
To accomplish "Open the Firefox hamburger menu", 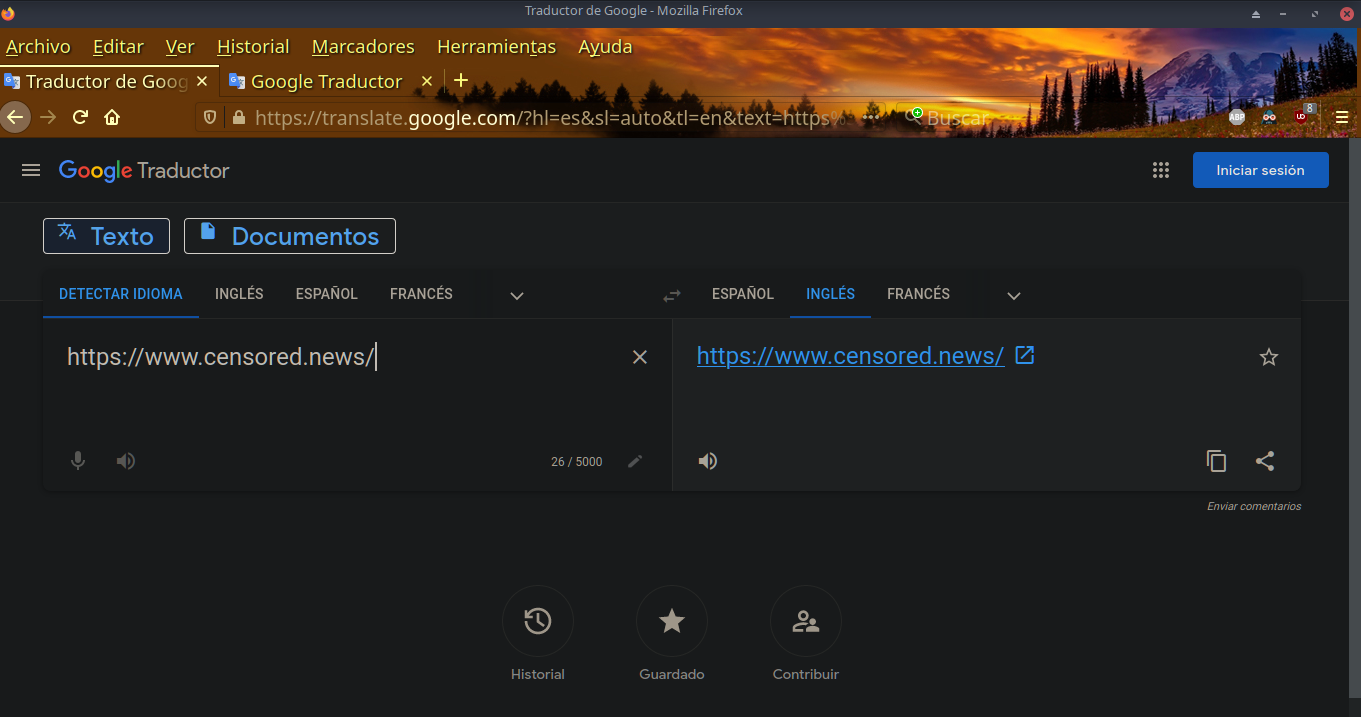I will point(1342,117).
